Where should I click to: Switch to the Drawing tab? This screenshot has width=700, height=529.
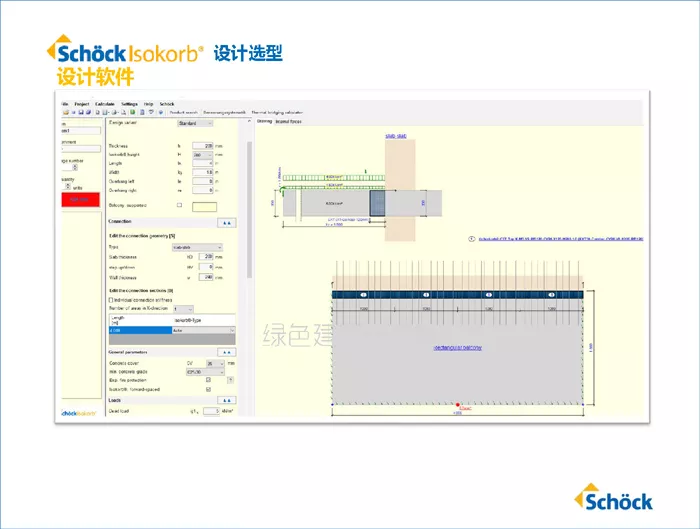(264, 121)
